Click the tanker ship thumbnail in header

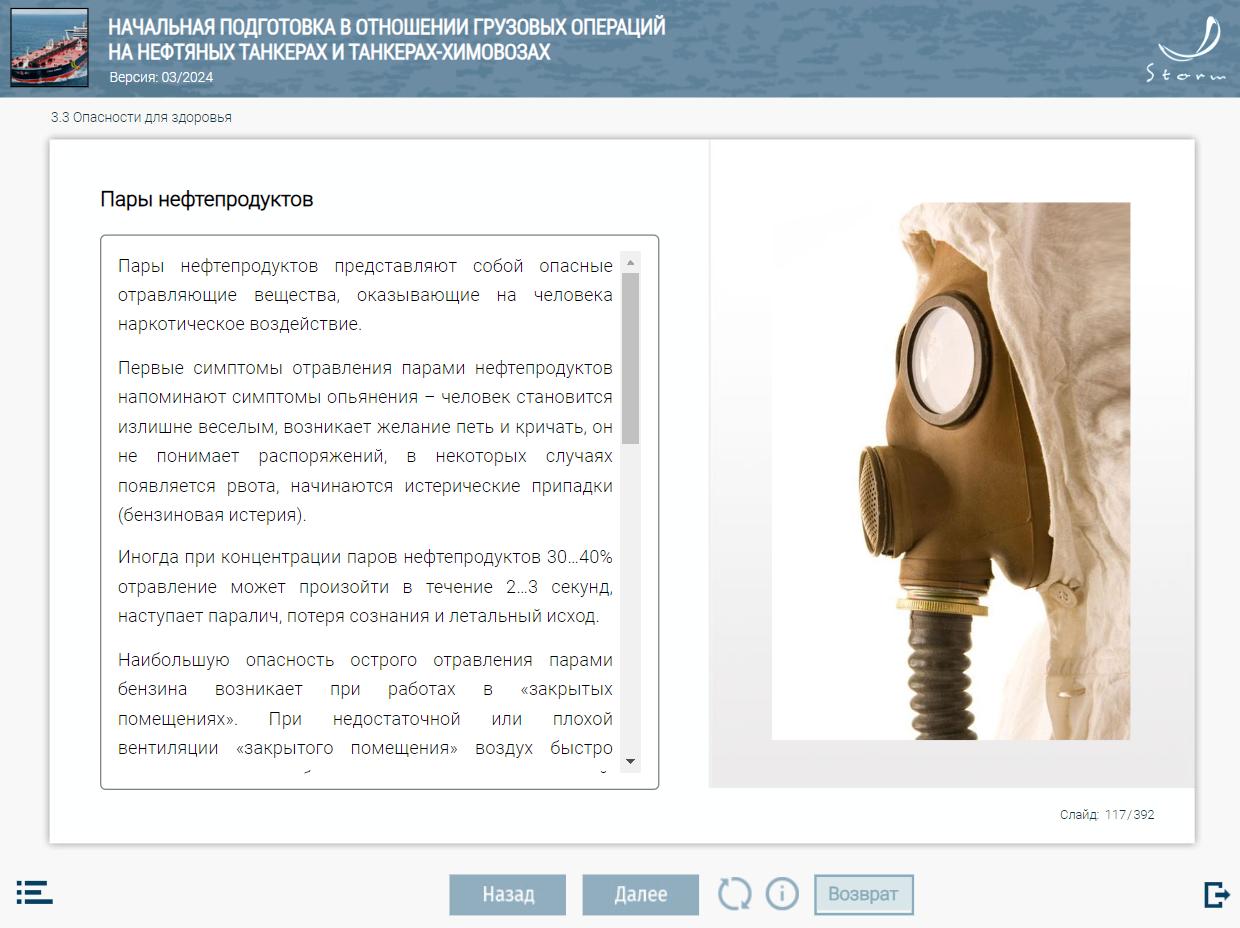[50, 47]
